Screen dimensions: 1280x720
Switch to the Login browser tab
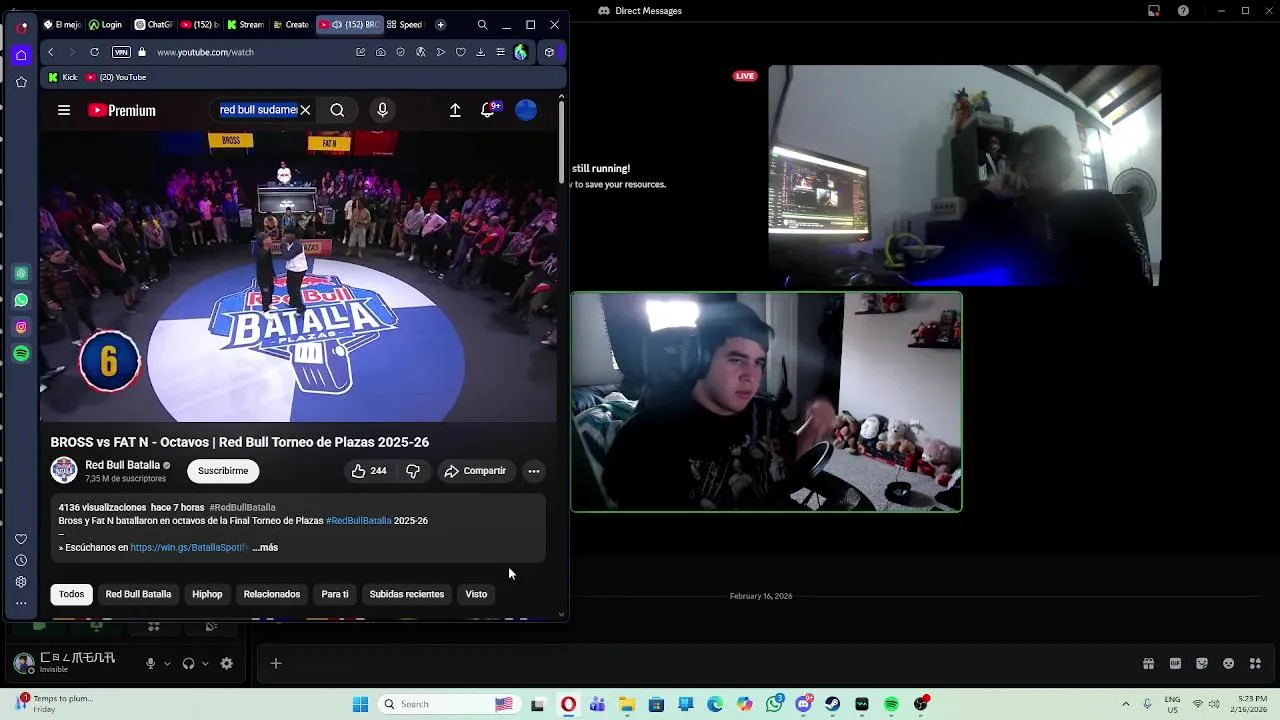[x=105, y=24]
